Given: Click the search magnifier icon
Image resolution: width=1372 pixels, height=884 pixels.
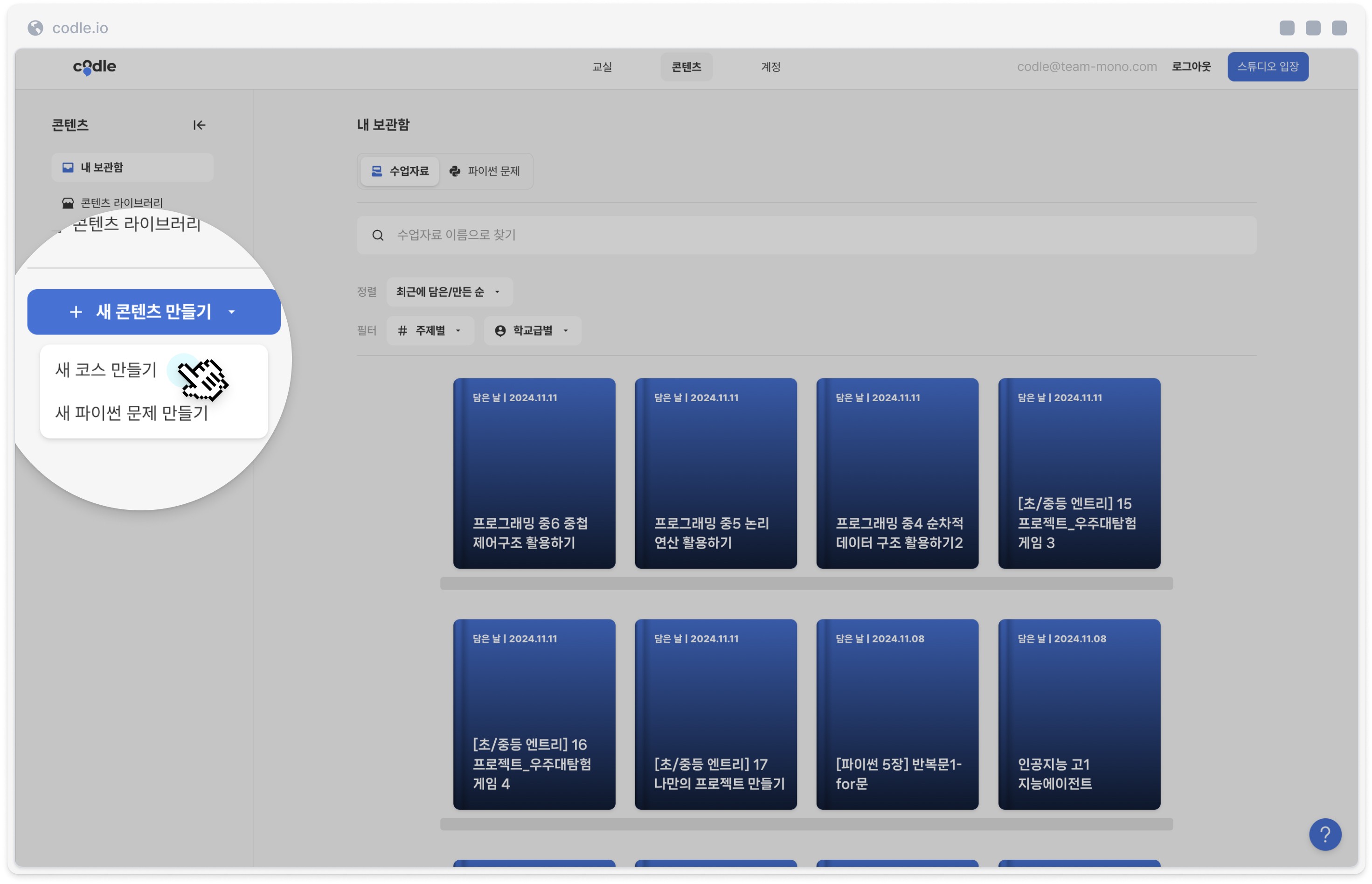Looking at the screenshot, I should coord(378,236).
